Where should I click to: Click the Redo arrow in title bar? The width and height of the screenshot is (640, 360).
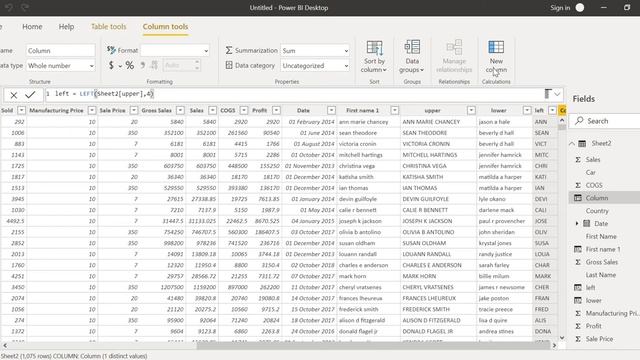24,7
